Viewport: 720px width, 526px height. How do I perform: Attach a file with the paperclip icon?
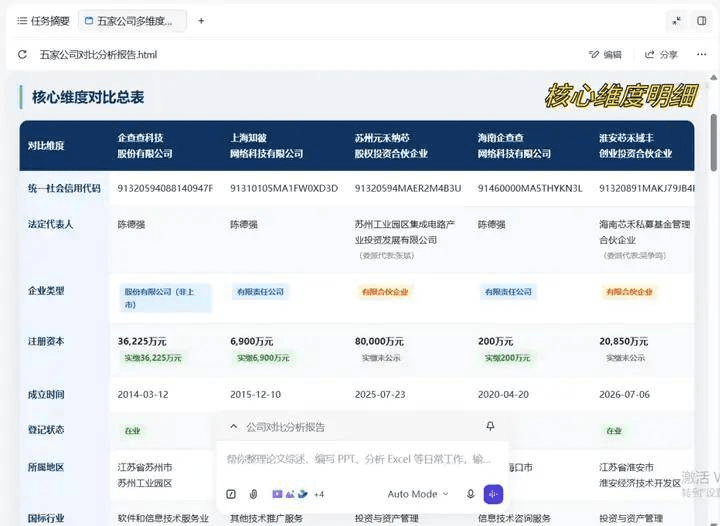point(253,494)
